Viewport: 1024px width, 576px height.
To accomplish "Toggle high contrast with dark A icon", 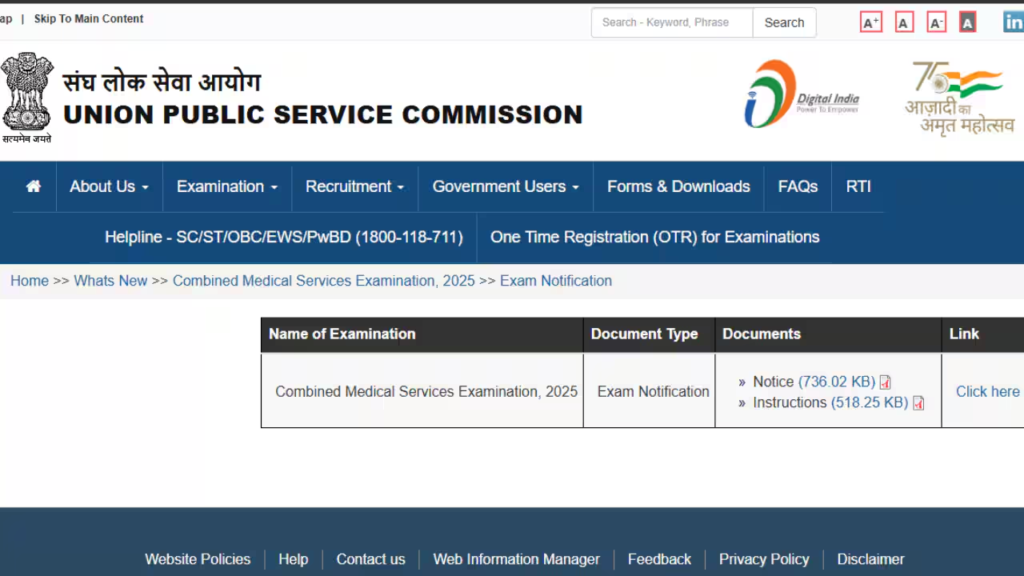I will (967, 22).
